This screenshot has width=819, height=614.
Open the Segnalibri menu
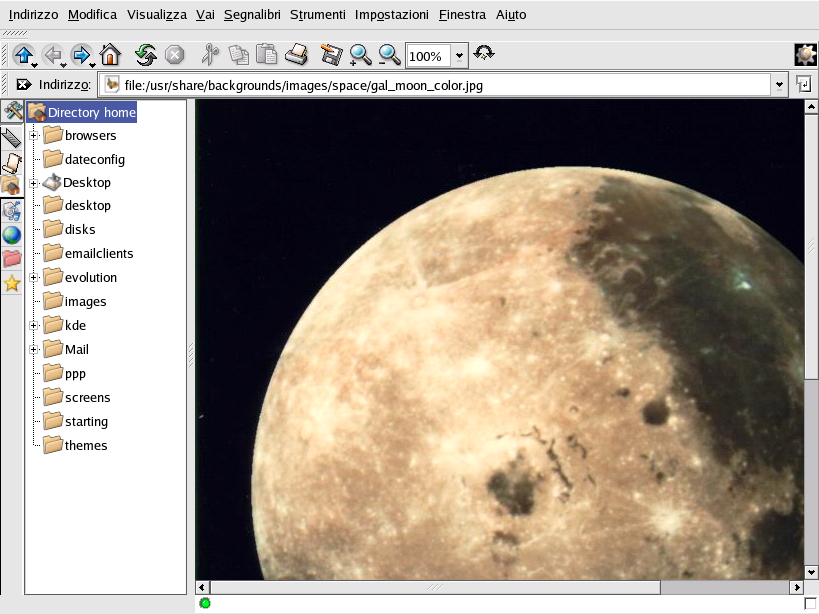point(252,15)
